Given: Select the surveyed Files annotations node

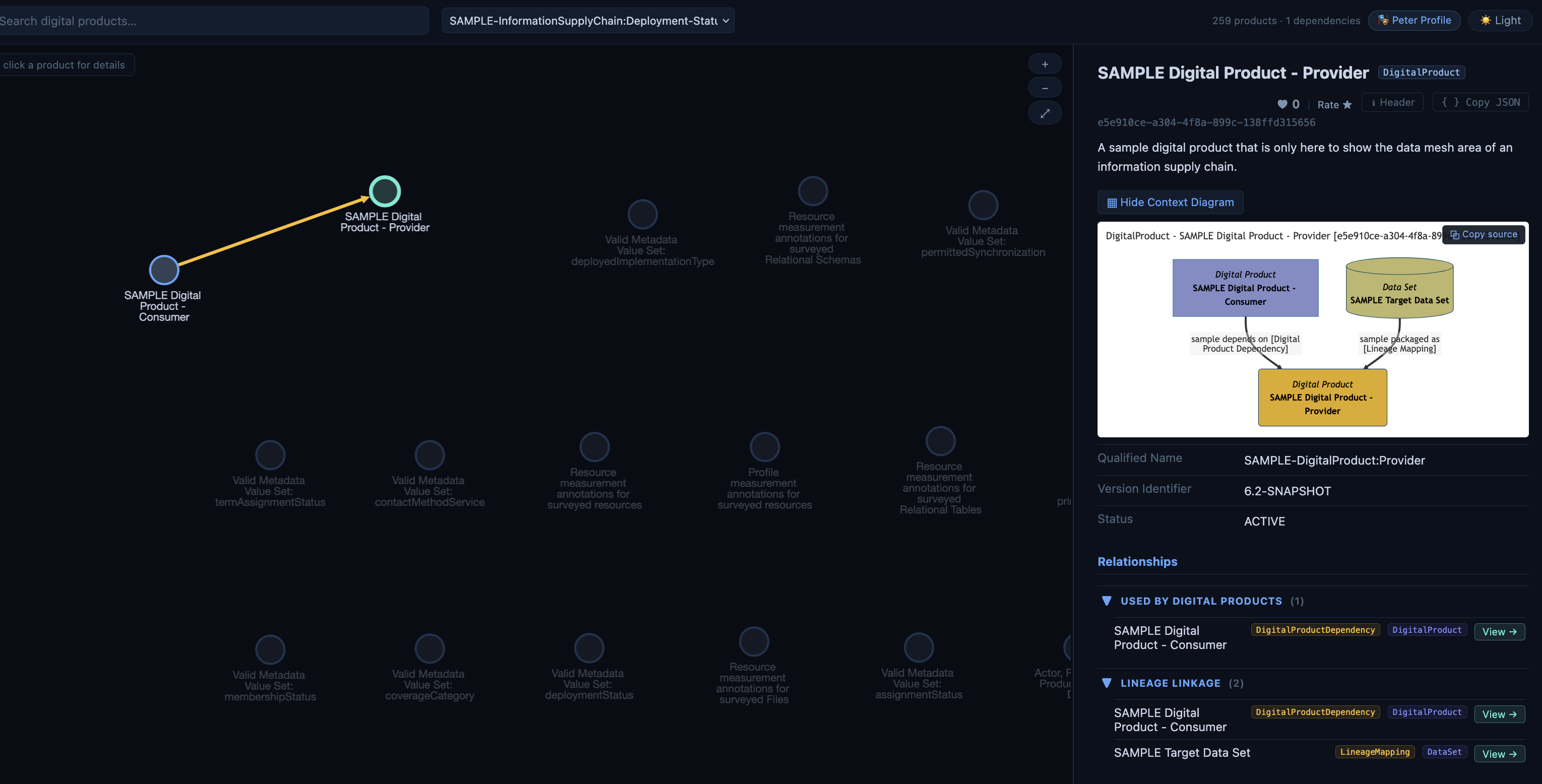Looking at the screenshot, I should tap(754, 641).
